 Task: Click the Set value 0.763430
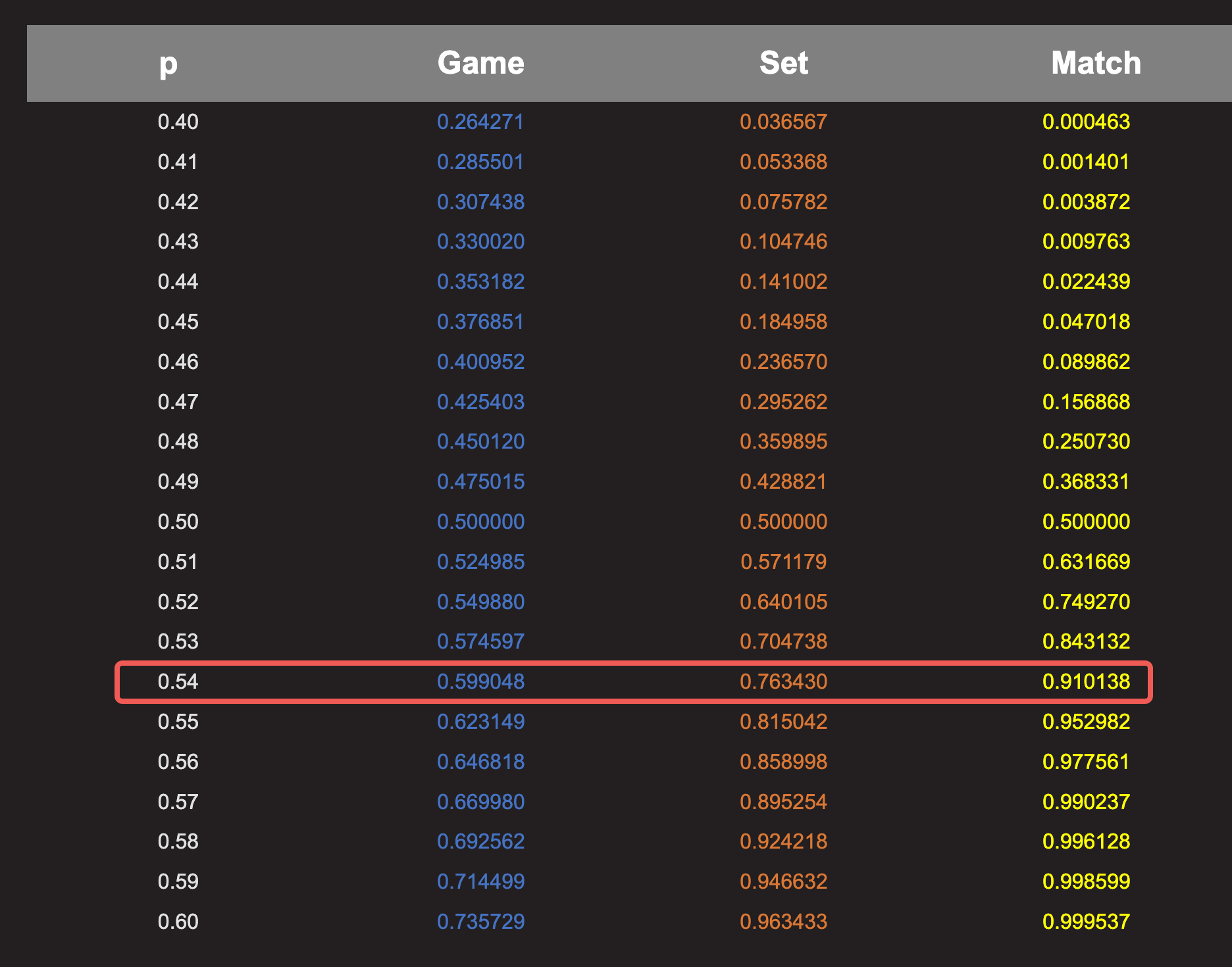pos(783,682)
